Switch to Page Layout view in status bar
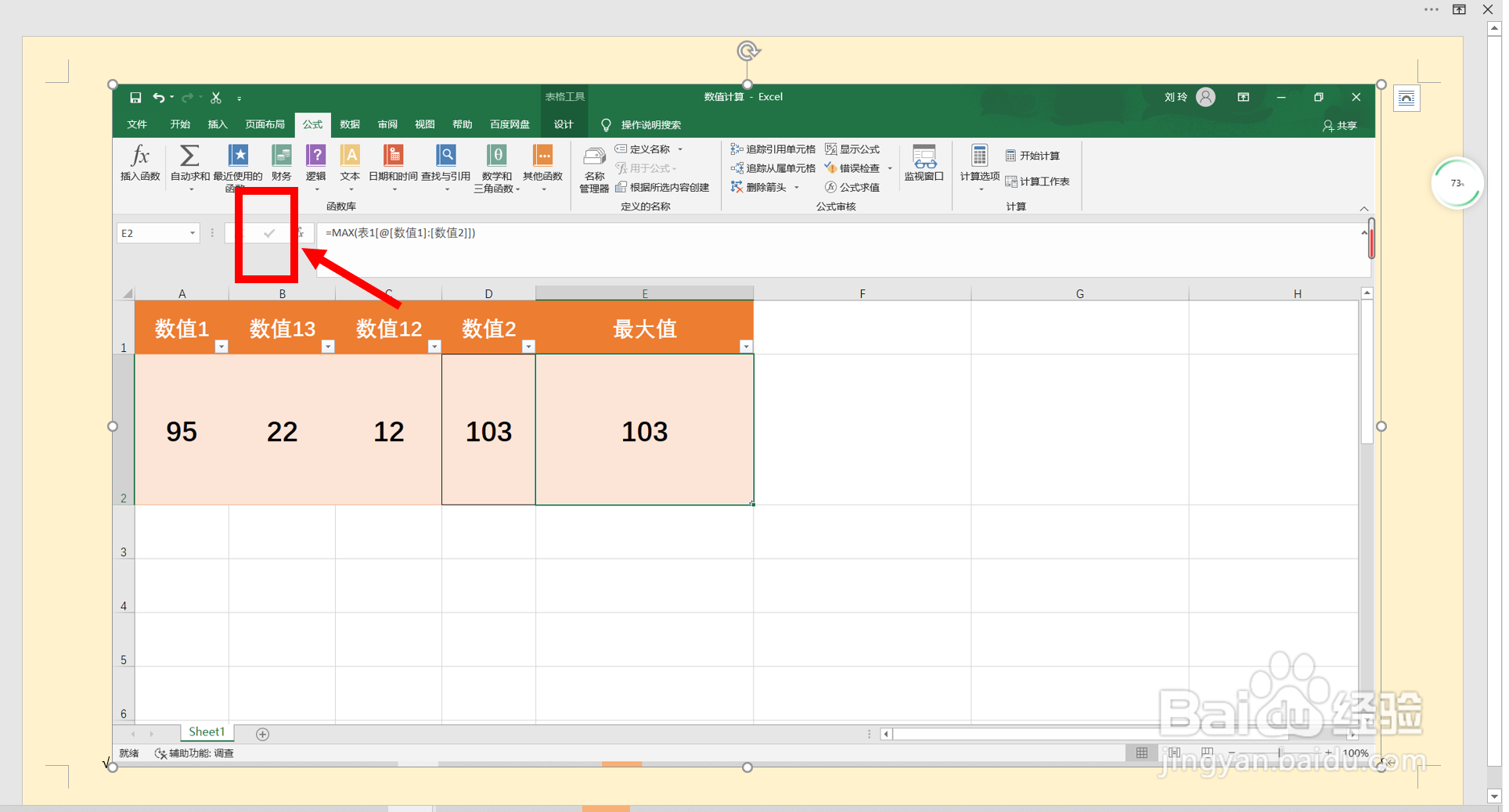The width and height of the screenshot is (1509, 812). tap(1175, 753)
